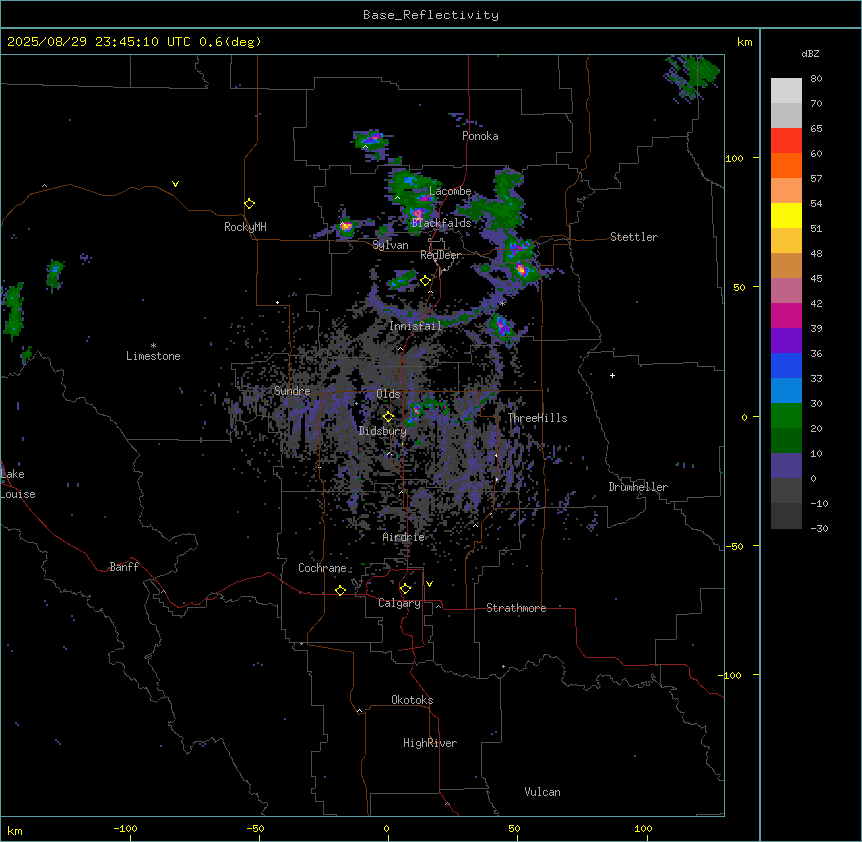Select the yellow V marker northwest of RockyMH
The image size is (862, 842).
coord(175,184)
